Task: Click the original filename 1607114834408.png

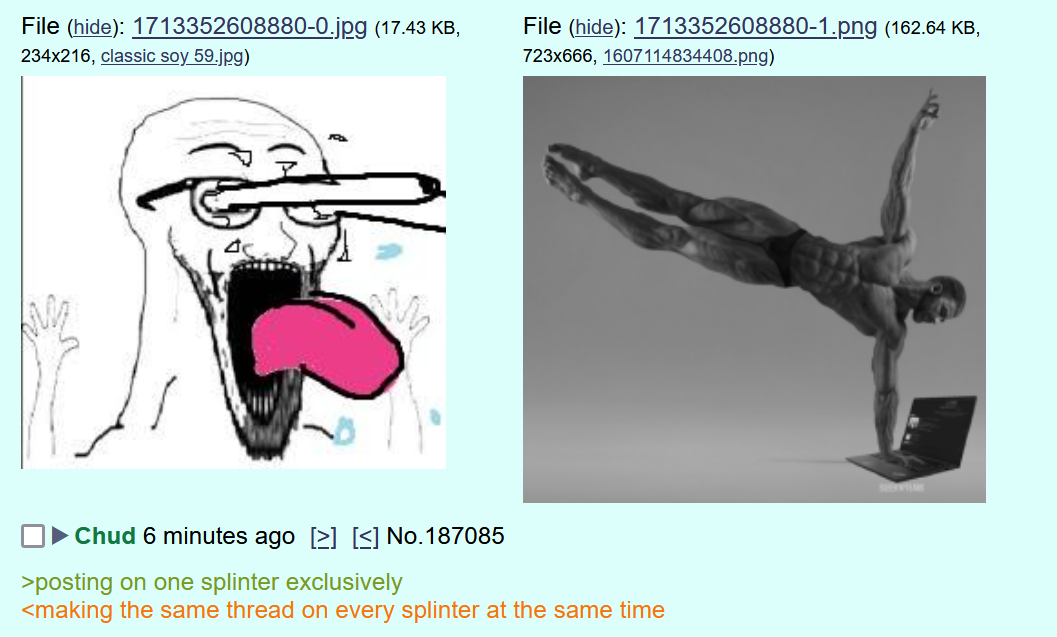Action: click(x=686, y=56)
